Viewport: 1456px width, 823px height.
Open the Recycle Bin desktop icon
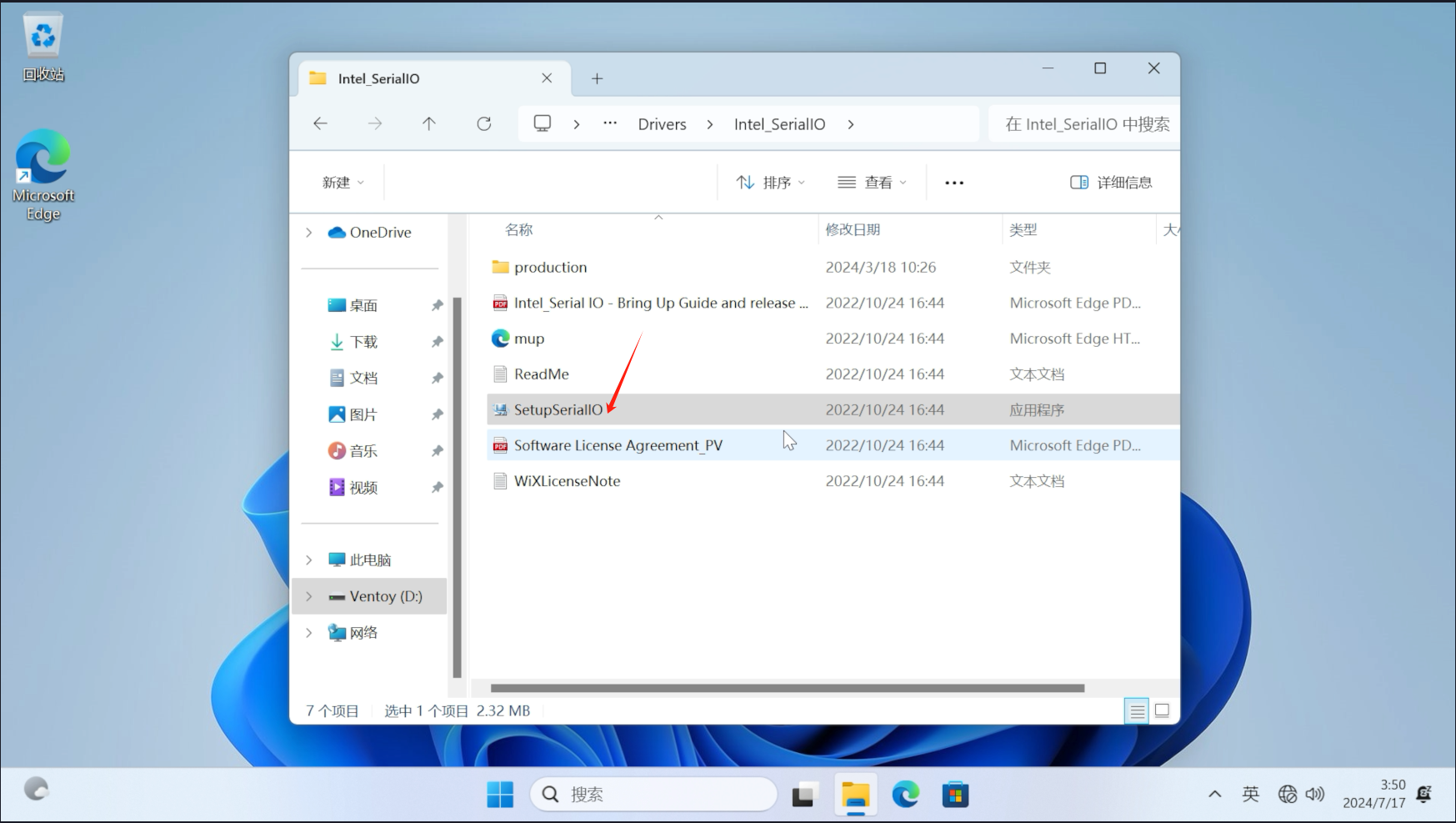click(43, 48)
